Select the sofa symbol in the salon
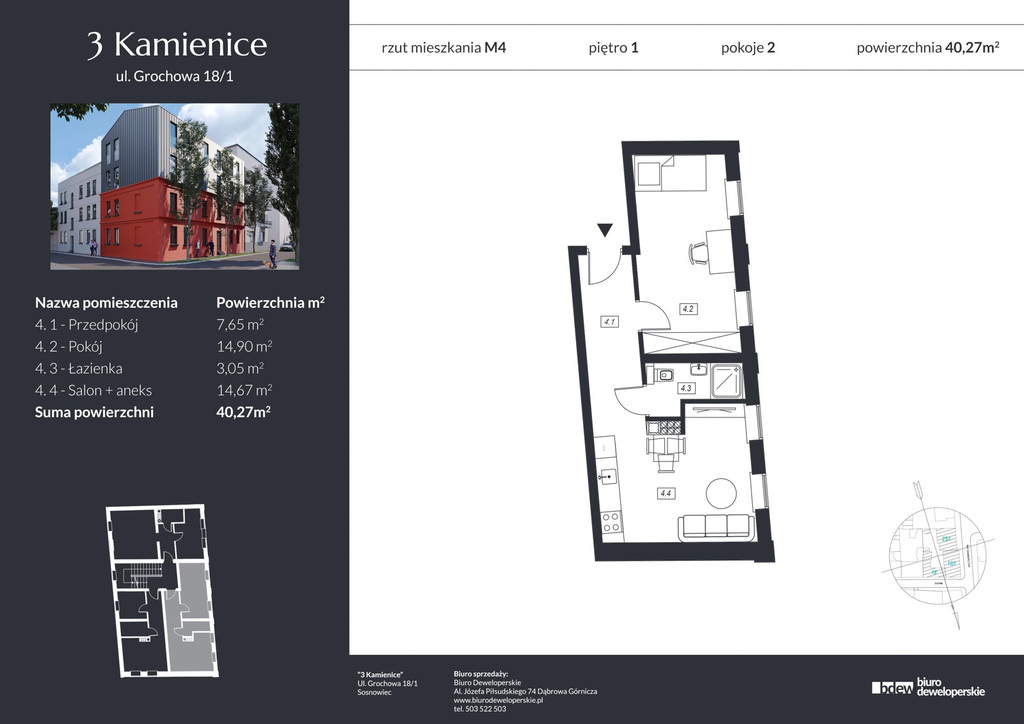1024x724 pixels. point(715,526)
